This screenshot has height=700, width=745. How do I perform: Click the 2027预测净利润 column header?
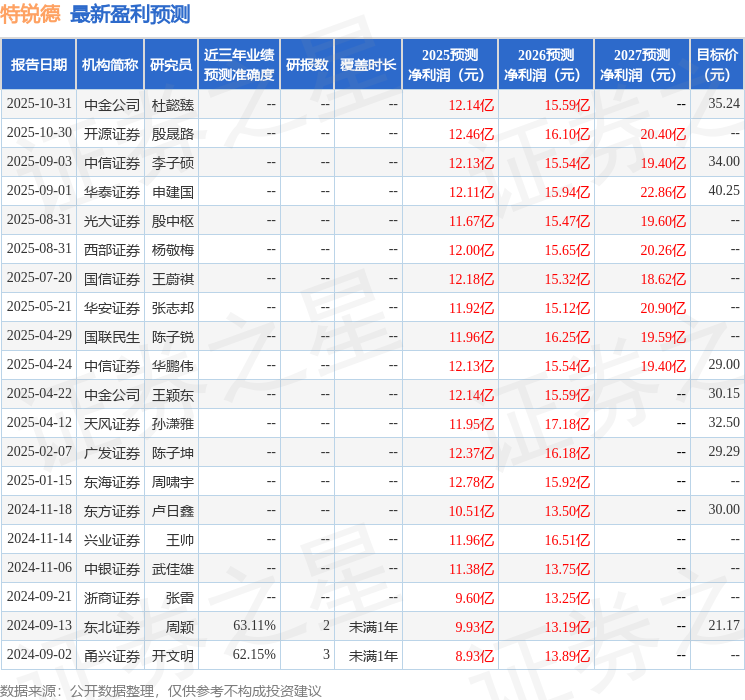tap(641, 64)
